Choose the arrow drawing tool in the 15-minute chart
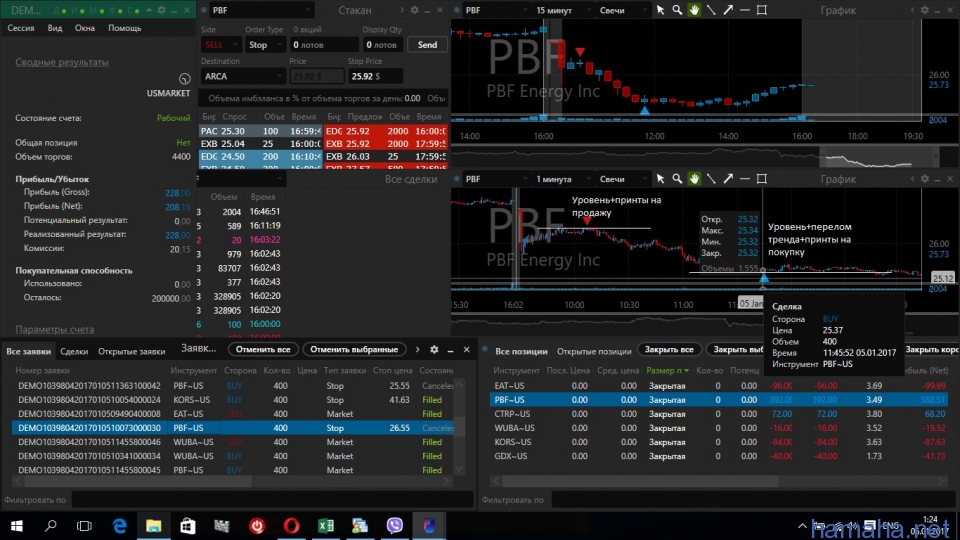Screen dimensions: 960x540 (x=728, y=10)
